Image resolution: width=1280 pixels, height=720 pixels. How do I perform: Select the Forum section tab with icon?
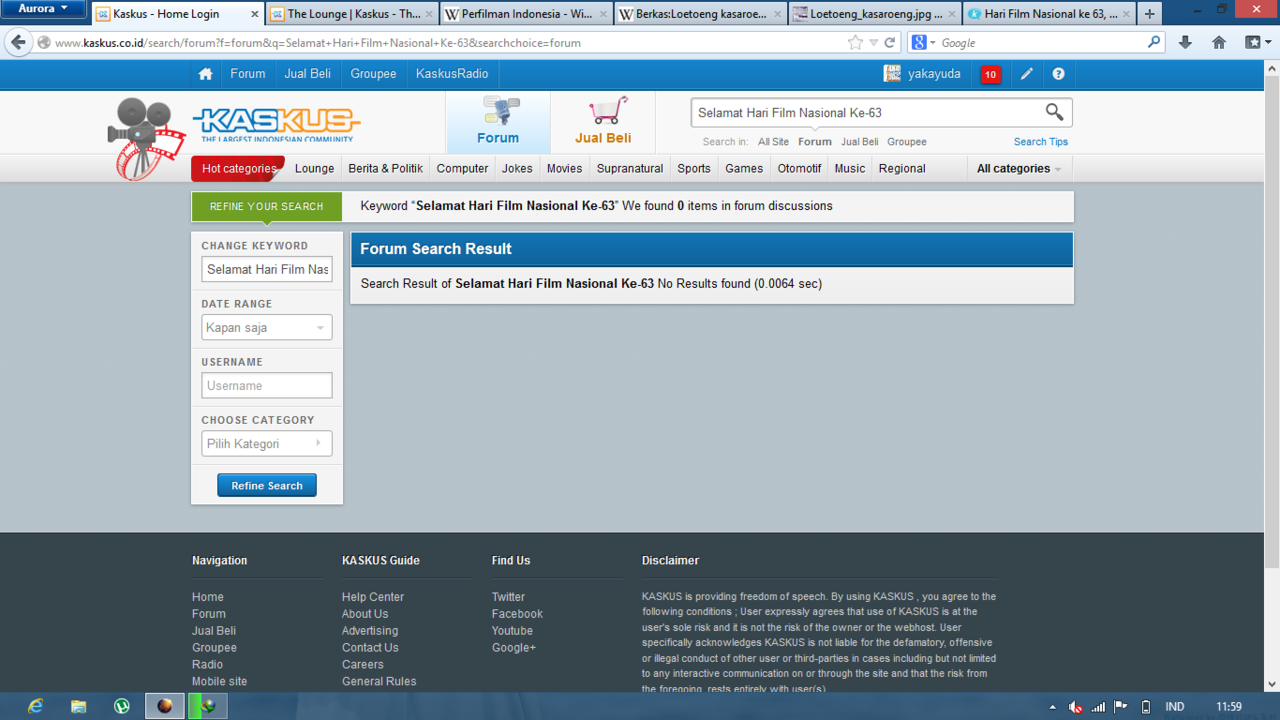(x=498, y=122)
